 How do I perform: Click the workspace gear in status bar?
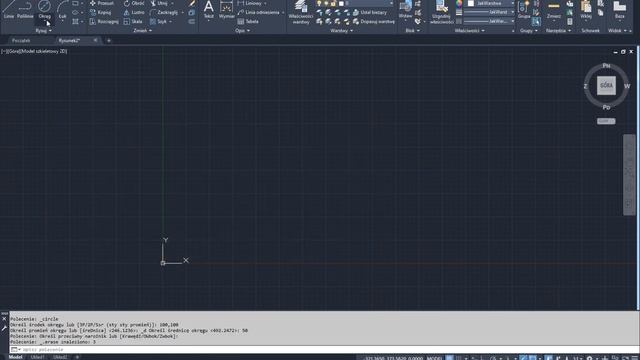pyautogui.click(x=589, y=358)
